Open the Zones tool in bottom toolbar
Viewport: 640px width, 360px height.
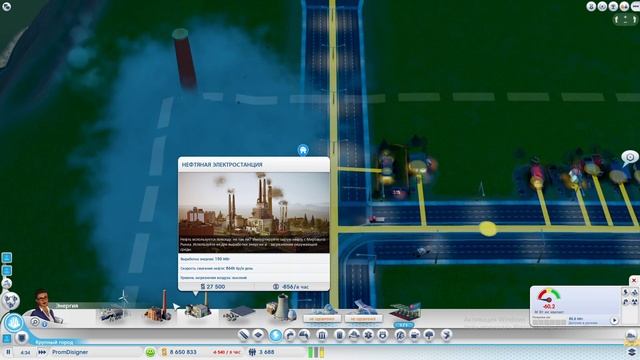[258, 336]
